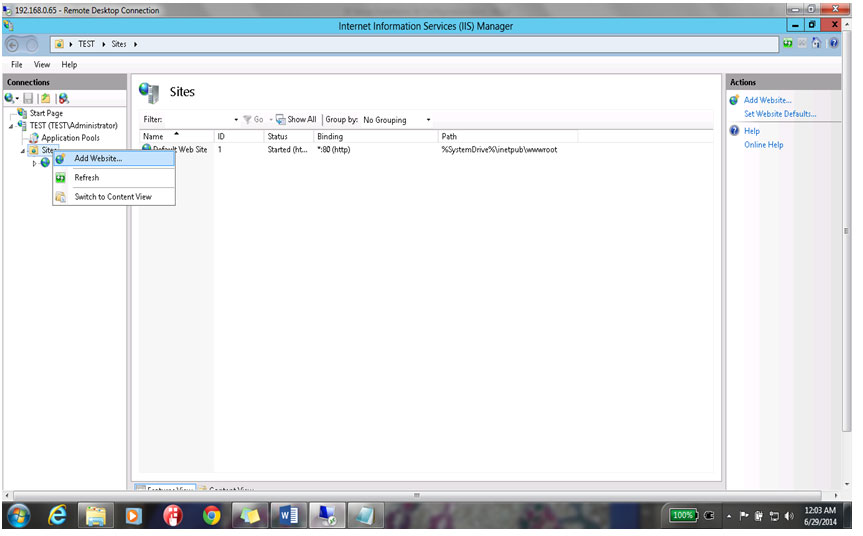Image resolution: width=863 pixels, height=536 pixels.
Task: Click the Home icon beside the address bar
Action: [x=816, y=43]
